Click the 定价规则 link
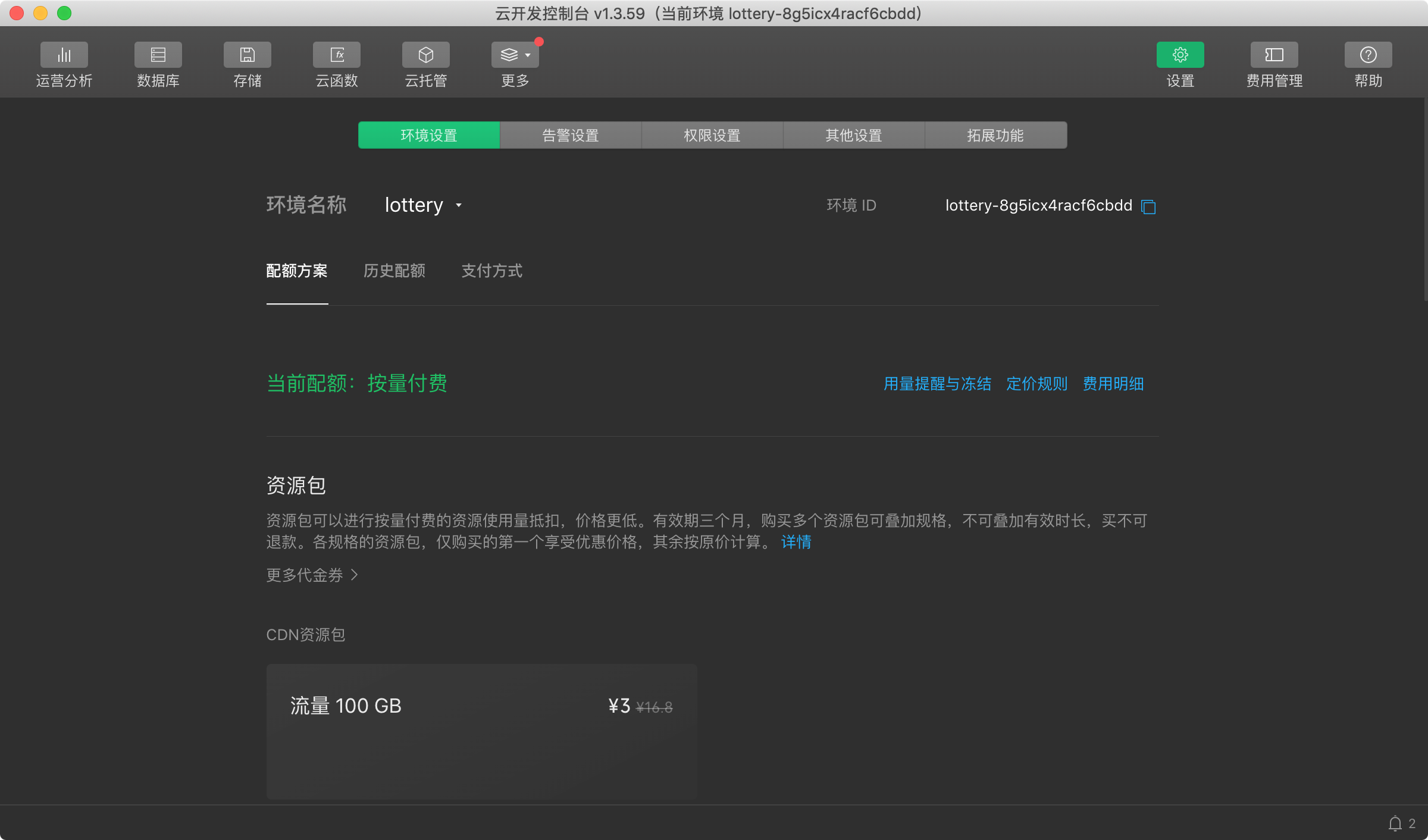Screen dimensions: 1428x840 coord(1036,384)
